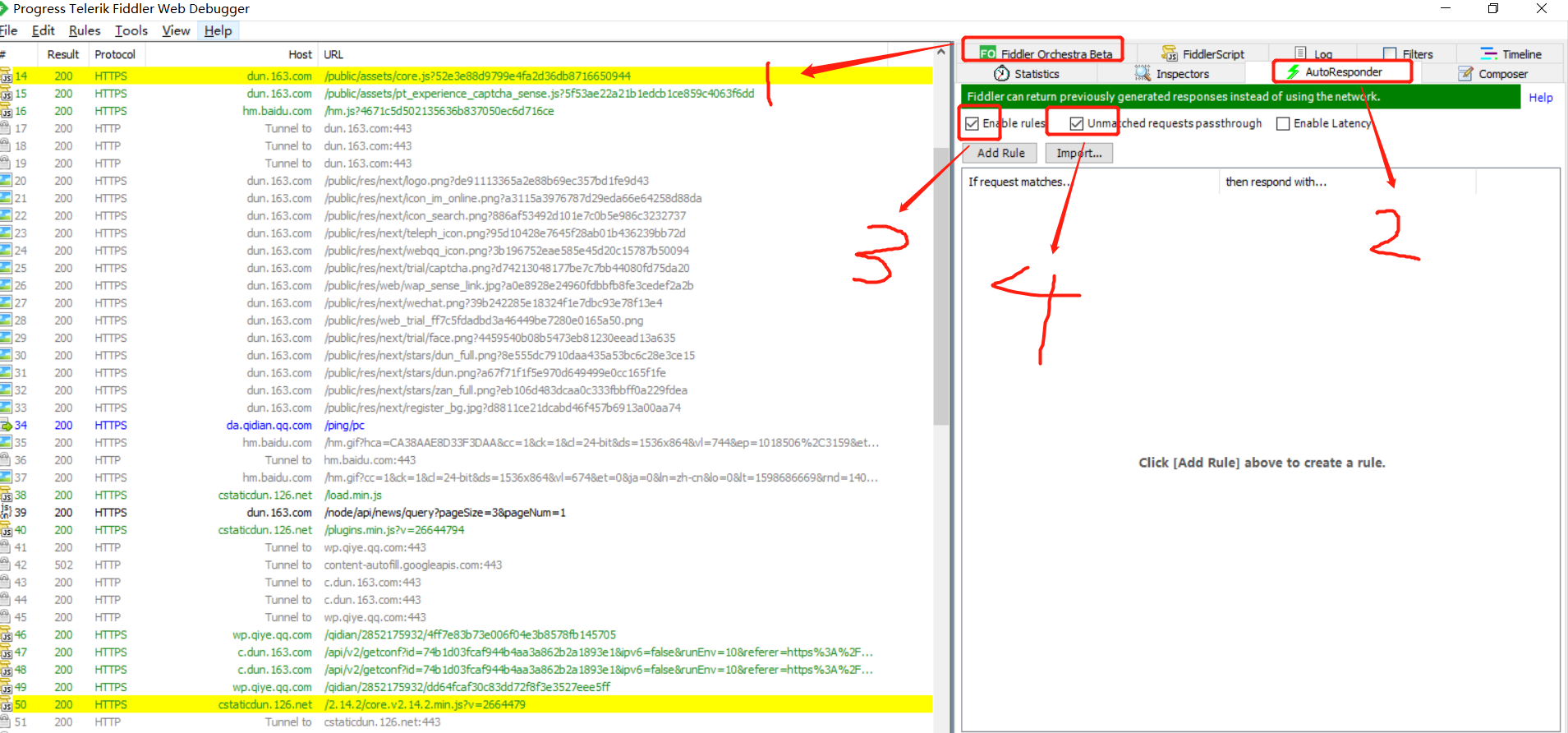Open the Fiddler Orchestra Beta FO icon
The height and width of the screenshot is (733, 1568).
tap(987, 53)
